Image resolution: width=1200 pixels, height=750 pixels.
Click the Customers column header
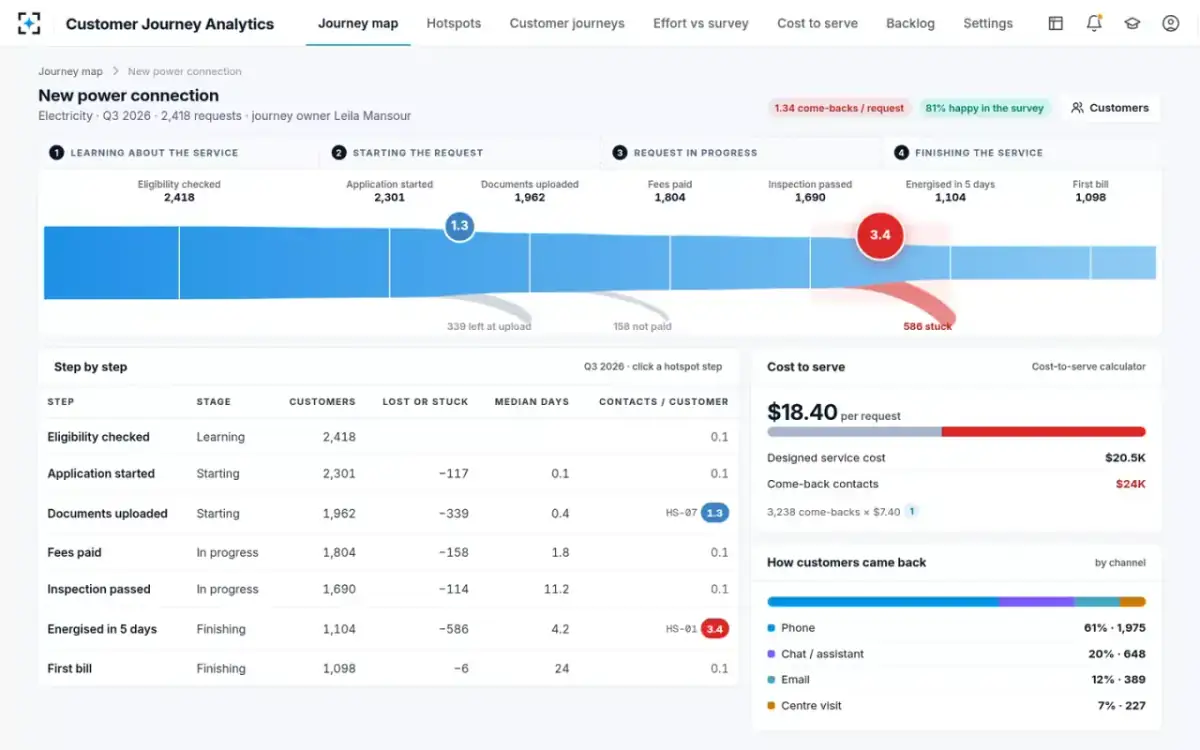pyautogui.click(x=322, y=402)
